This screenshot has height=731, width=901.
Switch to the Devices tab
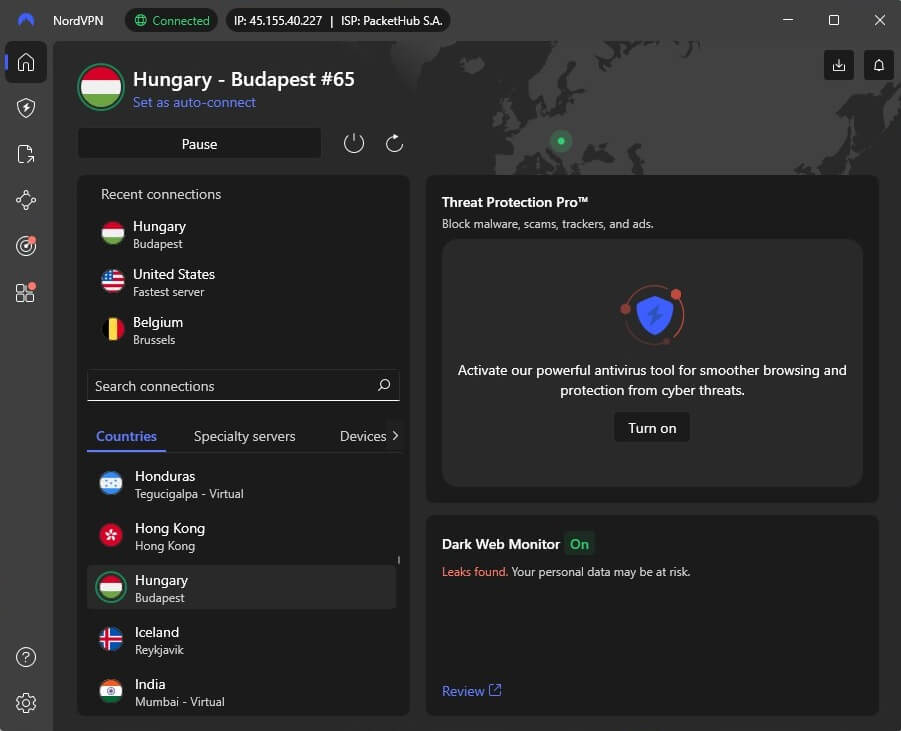point(363,436)
